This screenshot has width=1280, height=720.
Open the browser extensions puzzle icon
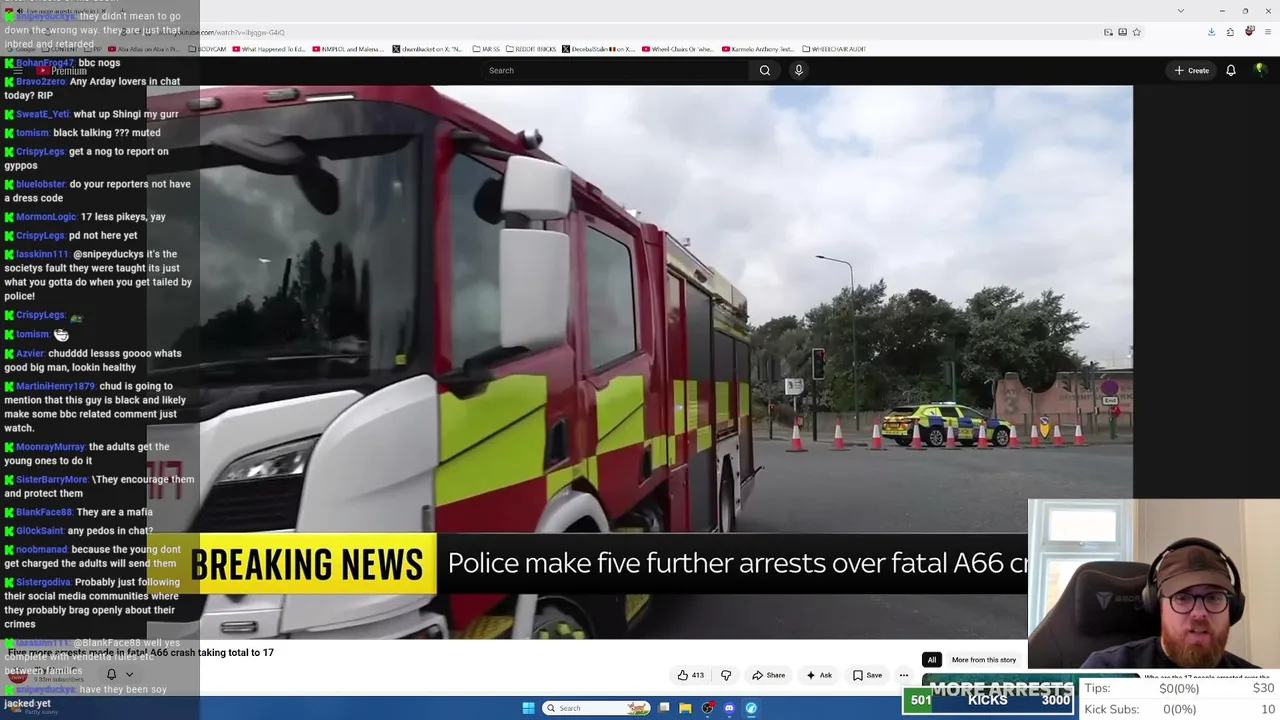(x=1230, y=32)
